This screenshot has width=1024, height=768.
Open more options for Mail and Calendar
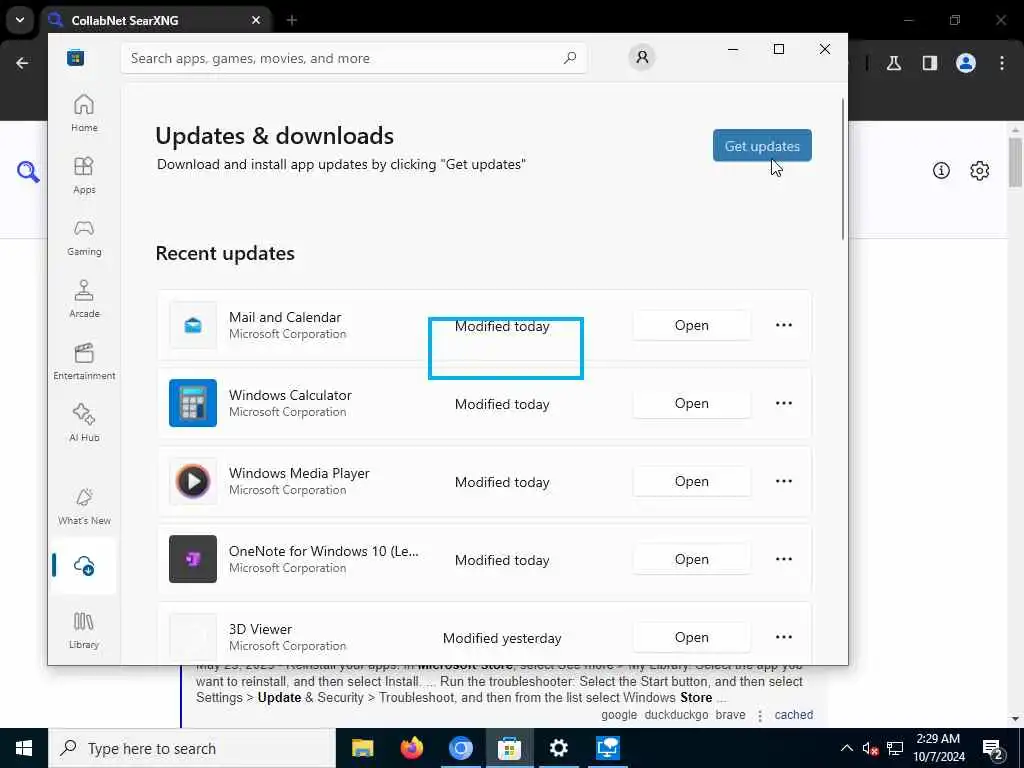coord(784,325)
